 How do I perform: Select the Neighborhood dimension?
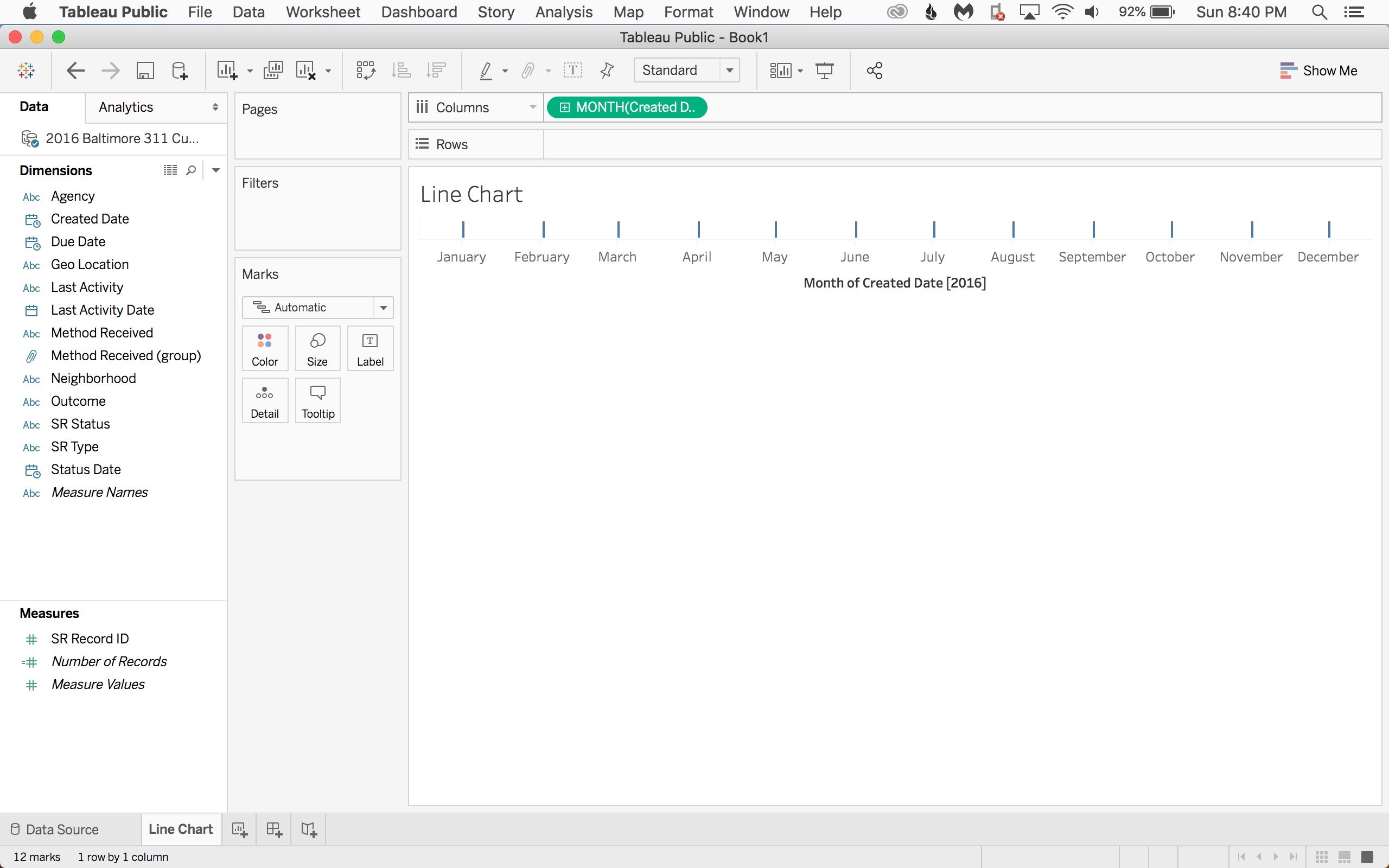click(93, 378)
